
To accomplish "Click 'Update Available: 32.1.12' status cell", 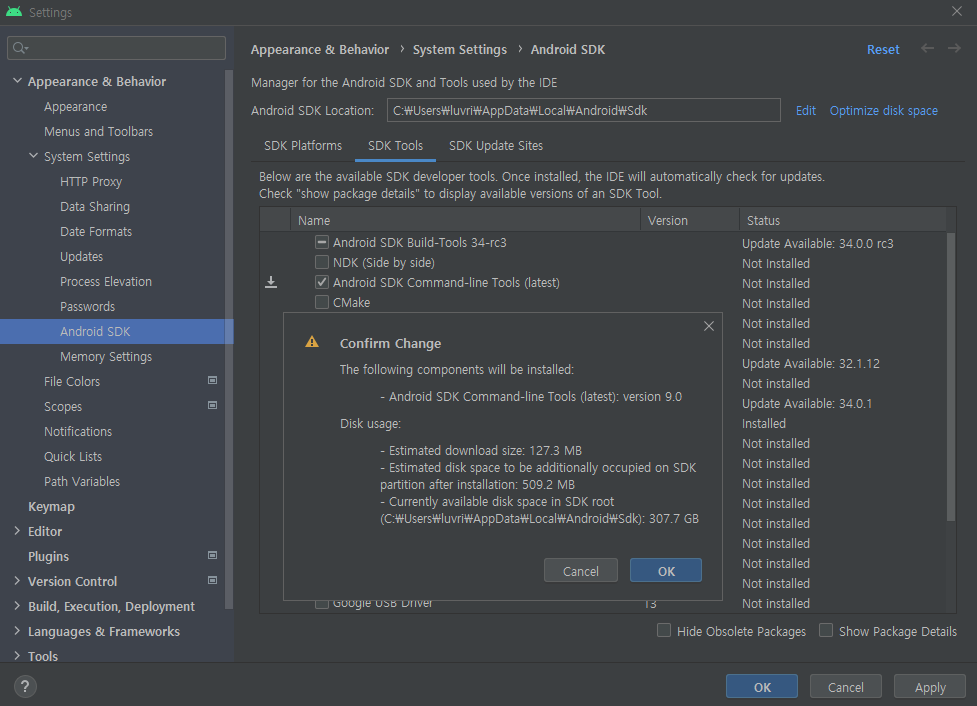I will 811,363.
